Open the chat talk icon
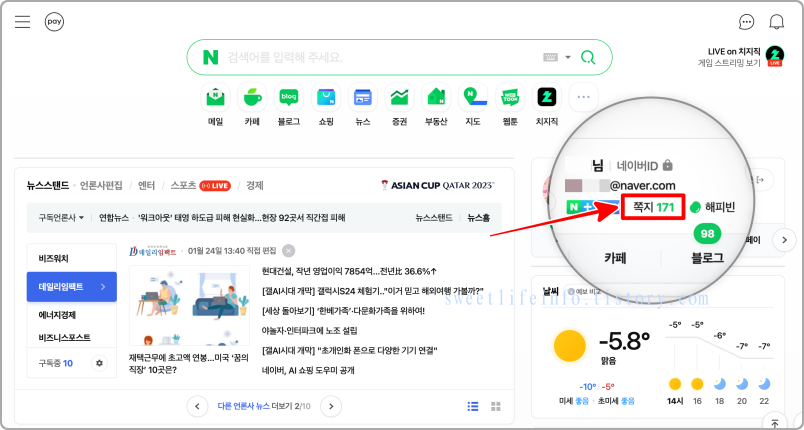This screenshot has width=804, height=430. tap(747, 22)
